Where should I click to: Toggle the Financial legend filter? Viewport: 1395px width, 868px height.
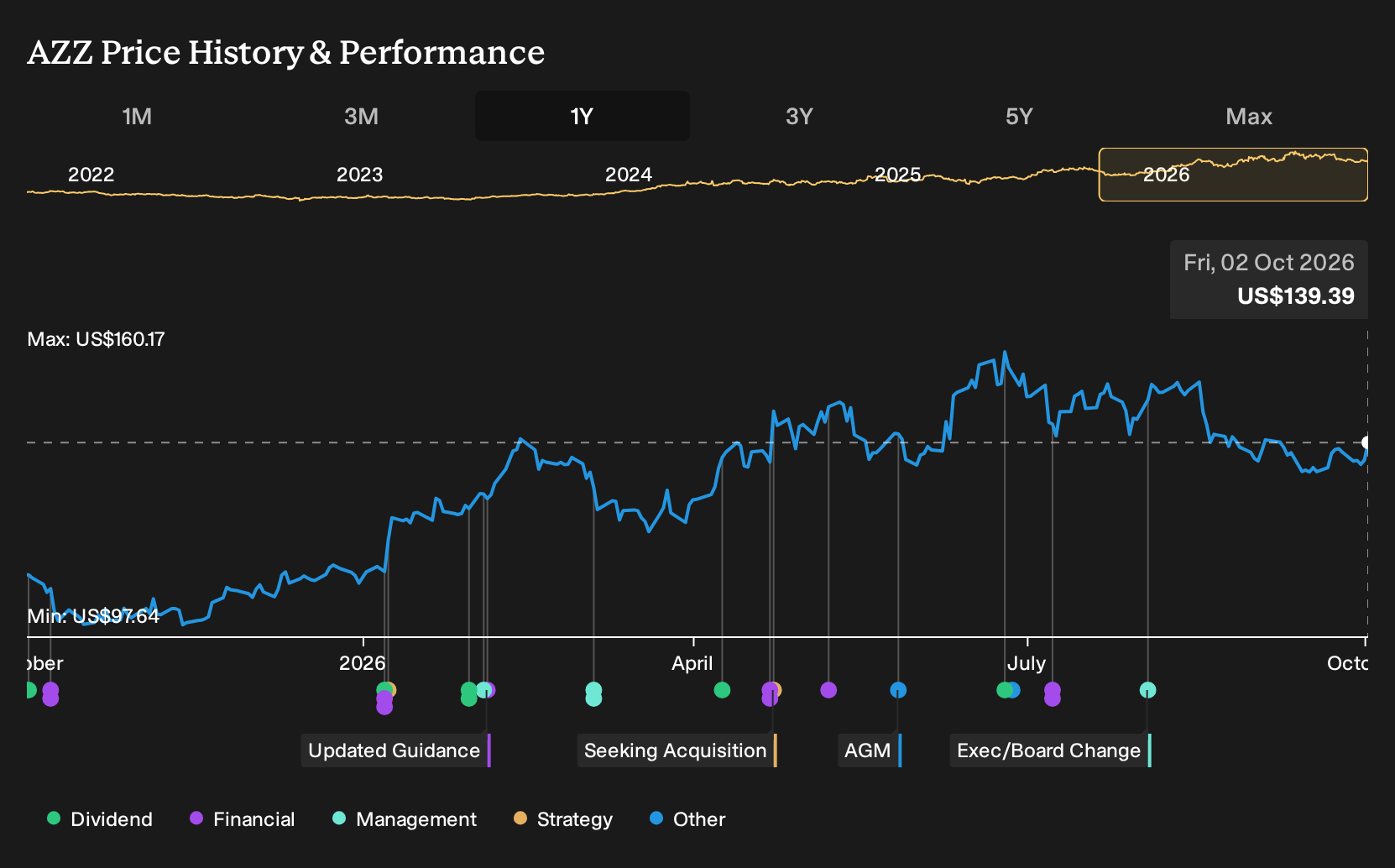(x=242, y=819)
